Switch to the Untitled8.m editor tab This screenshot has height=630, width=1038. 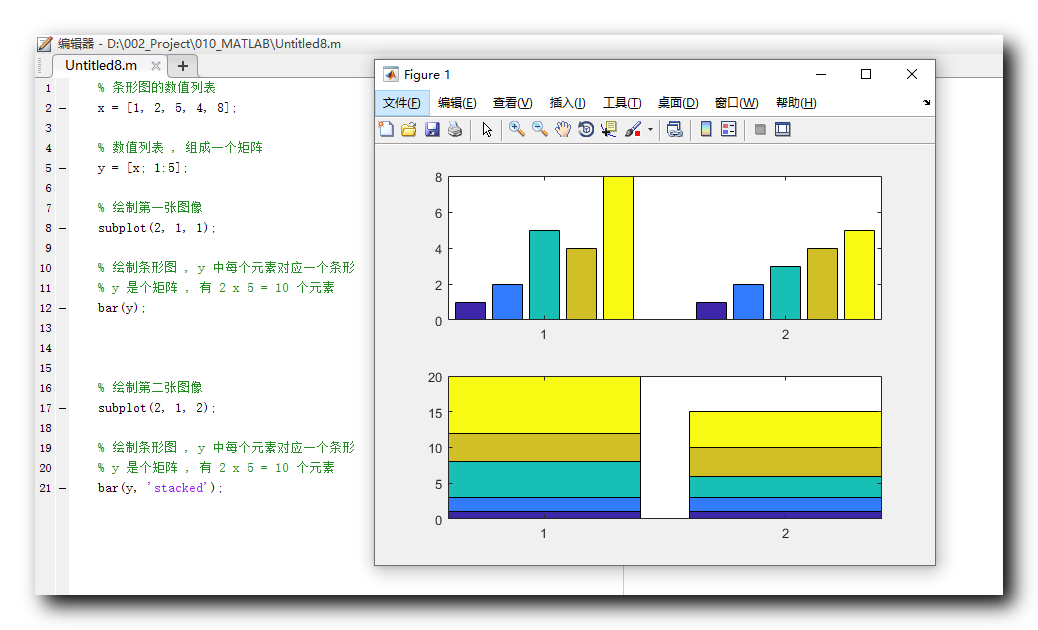click(101, 66)
